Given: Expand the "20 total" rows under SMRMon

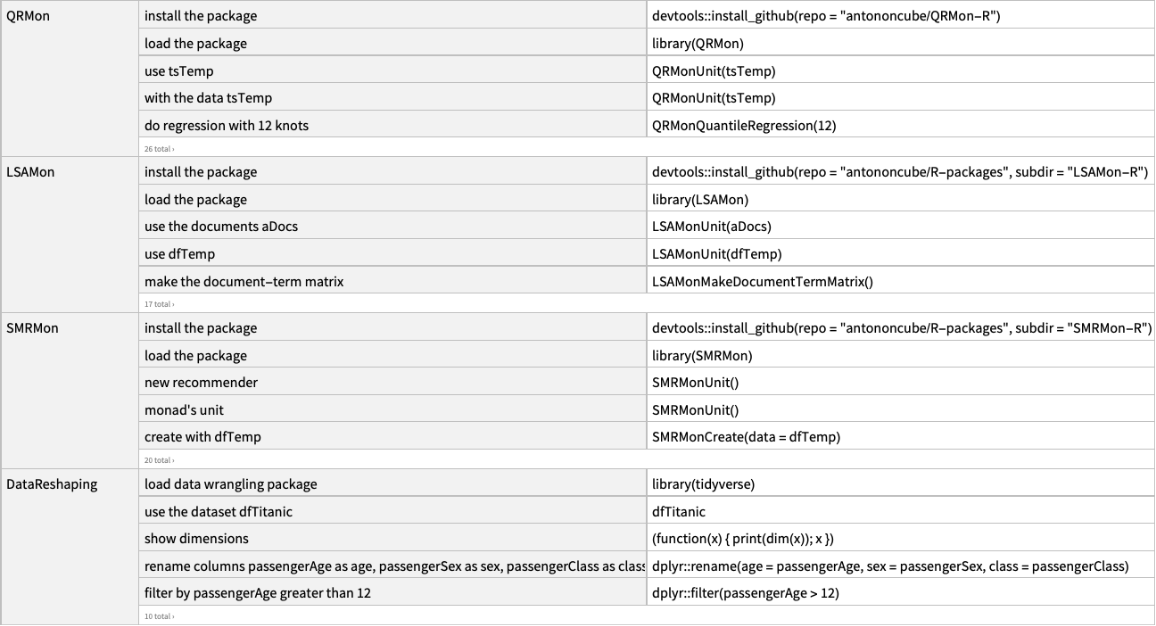Looking at the screenshot, I should coord(157,459).
